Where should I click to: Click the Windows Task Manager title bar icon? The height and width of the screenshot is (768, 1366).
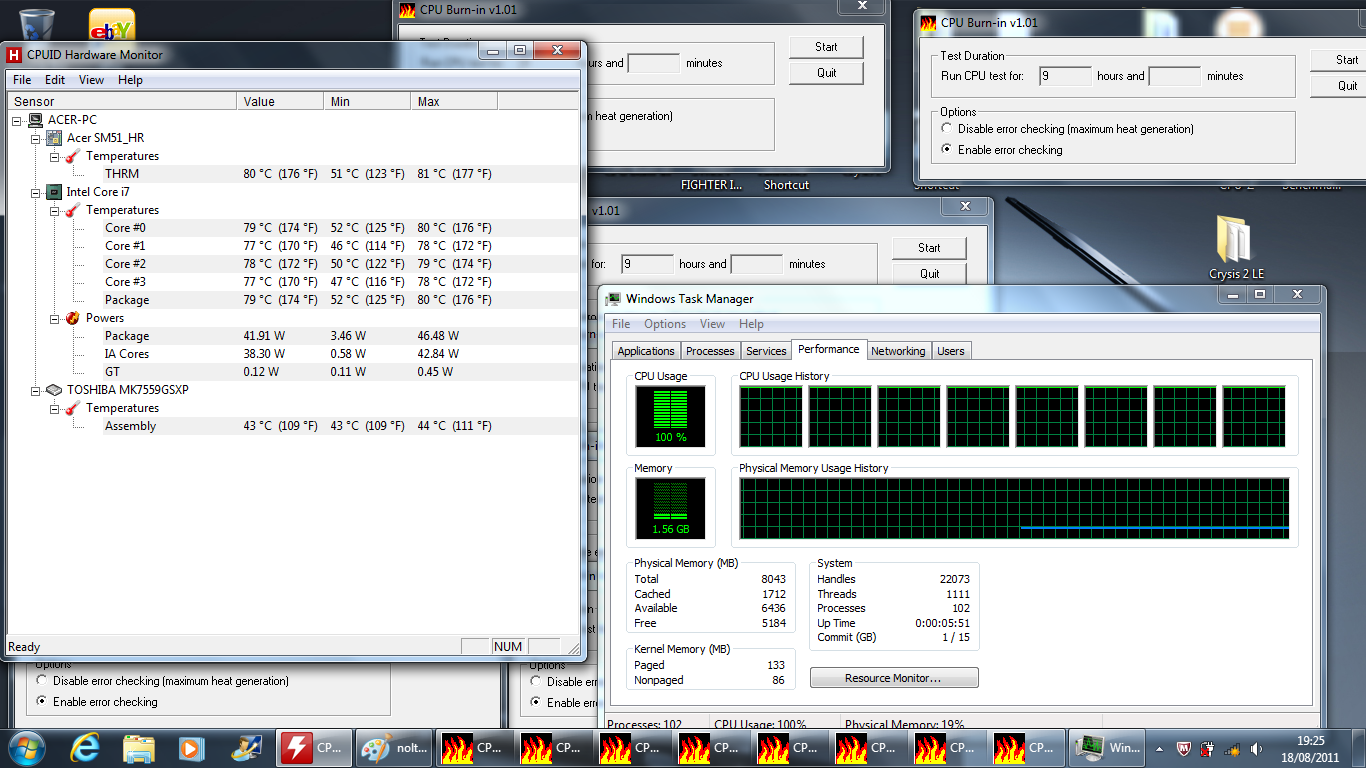[x=614, y=298]
